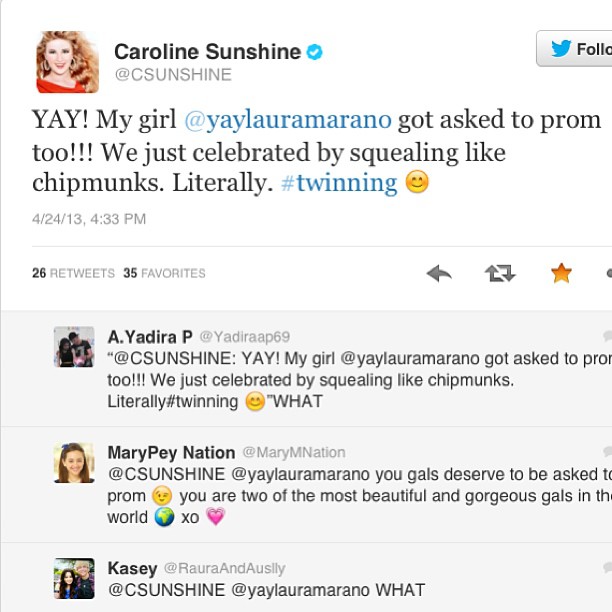Image resolution: width=612 pixels, height=612 pixels.
Task: Click the @RauraAndAuslly handle
Action: pos(224,568)
